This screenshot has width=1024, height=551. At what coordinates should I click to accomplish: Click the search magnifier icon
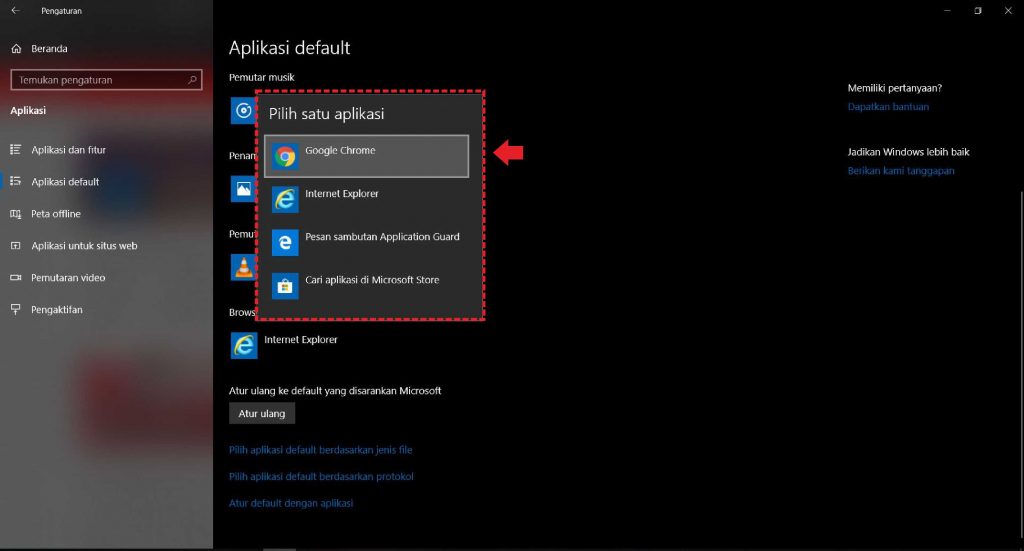pos(192,80)
